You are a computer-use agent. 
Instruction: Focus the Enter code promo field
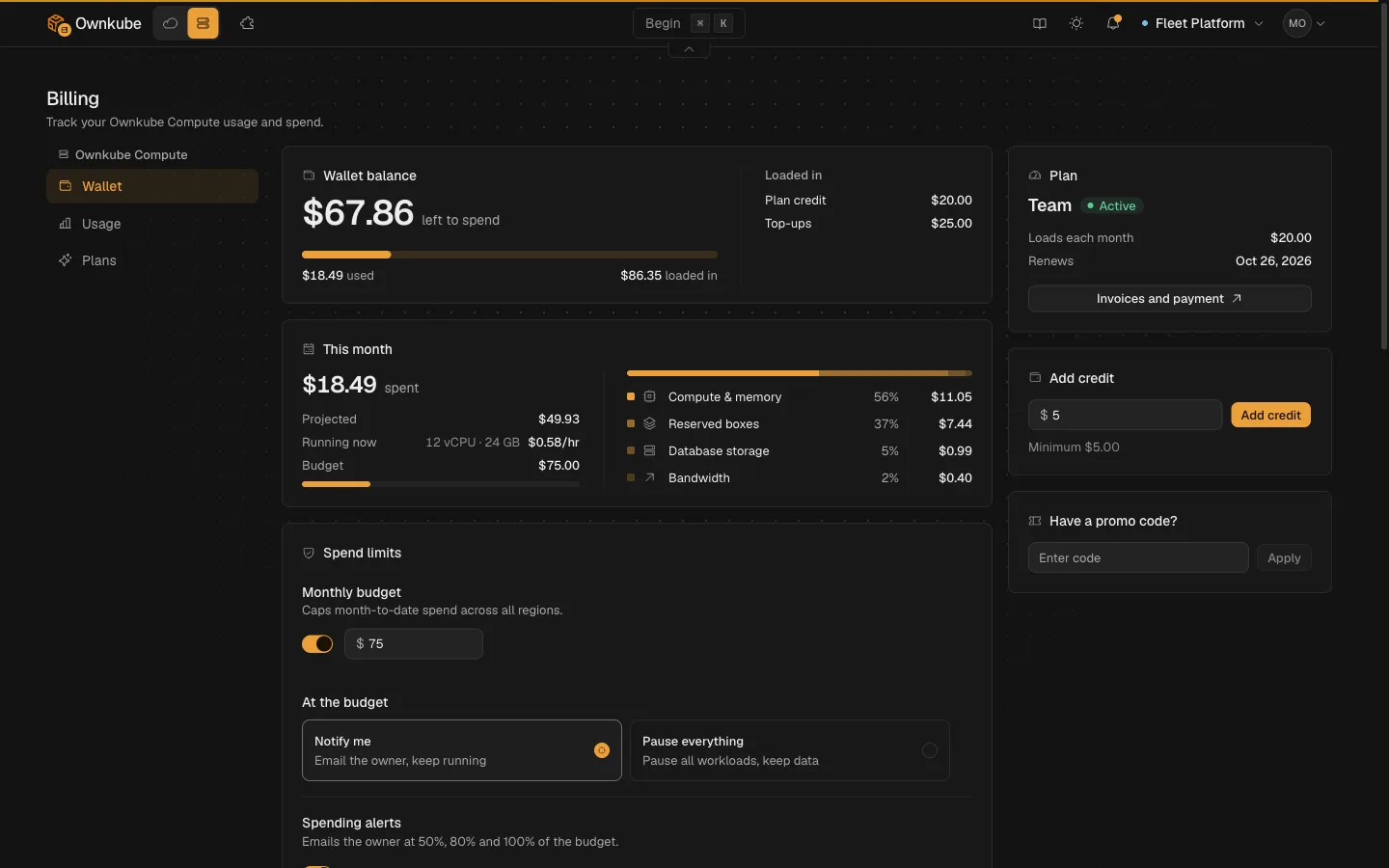[1138, 557]
